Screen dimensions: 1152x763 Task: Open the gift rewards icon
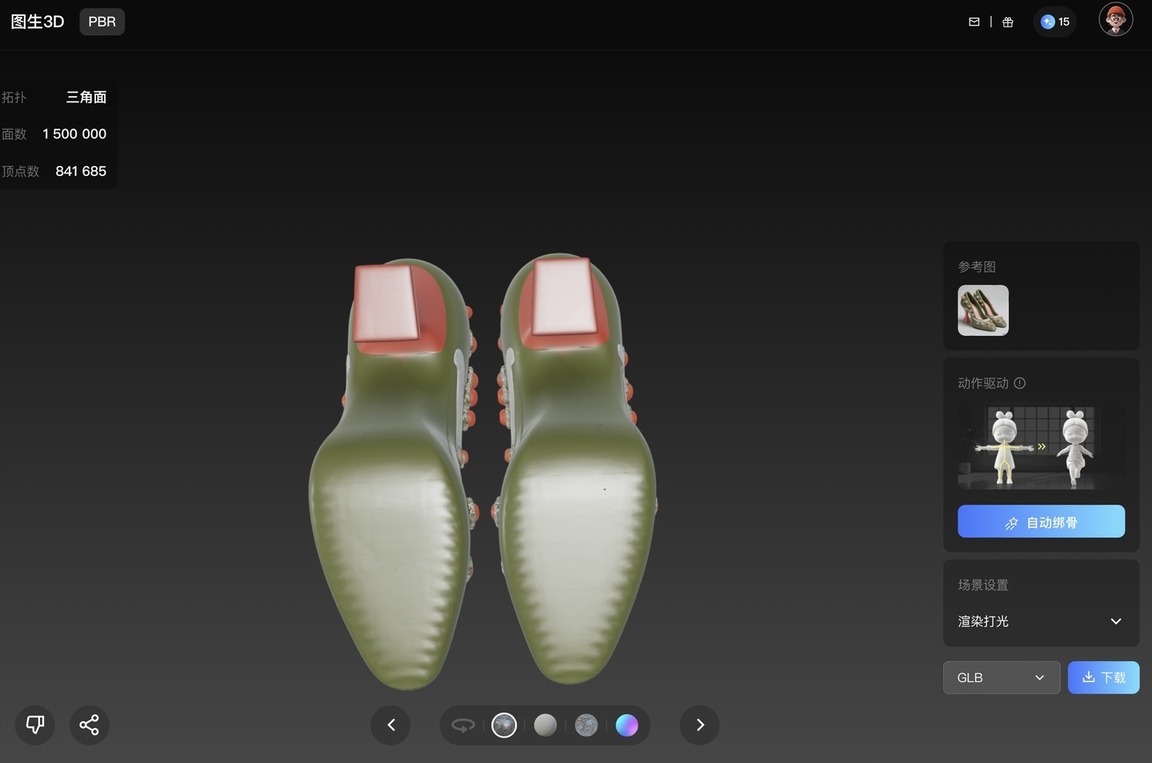pyautogui.click(x=1008, y=22)
